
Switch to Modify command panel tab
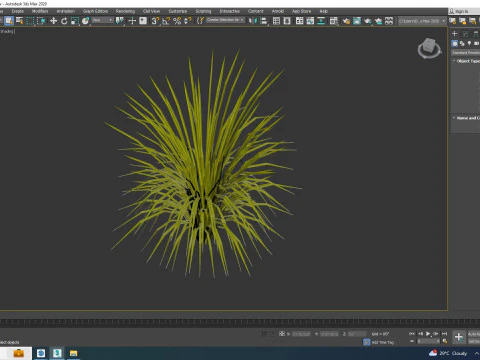466,33
